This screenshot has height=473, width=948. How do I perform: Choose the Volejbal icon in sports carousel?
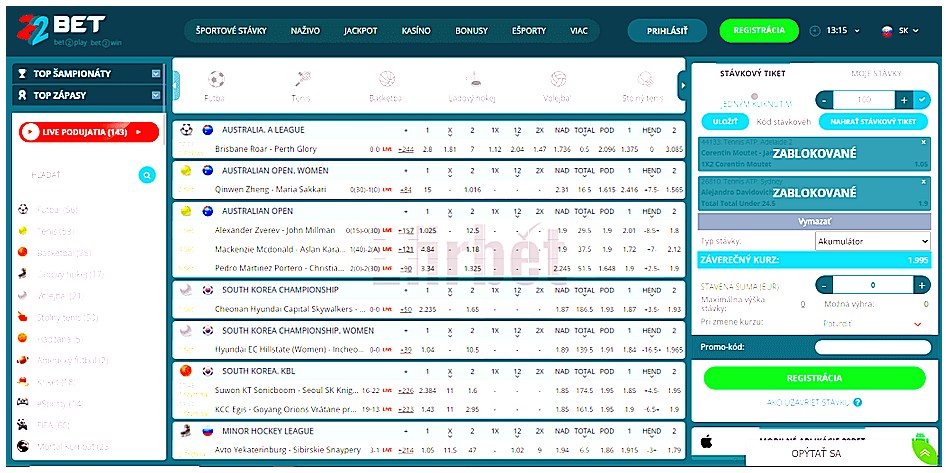point(557,80)
